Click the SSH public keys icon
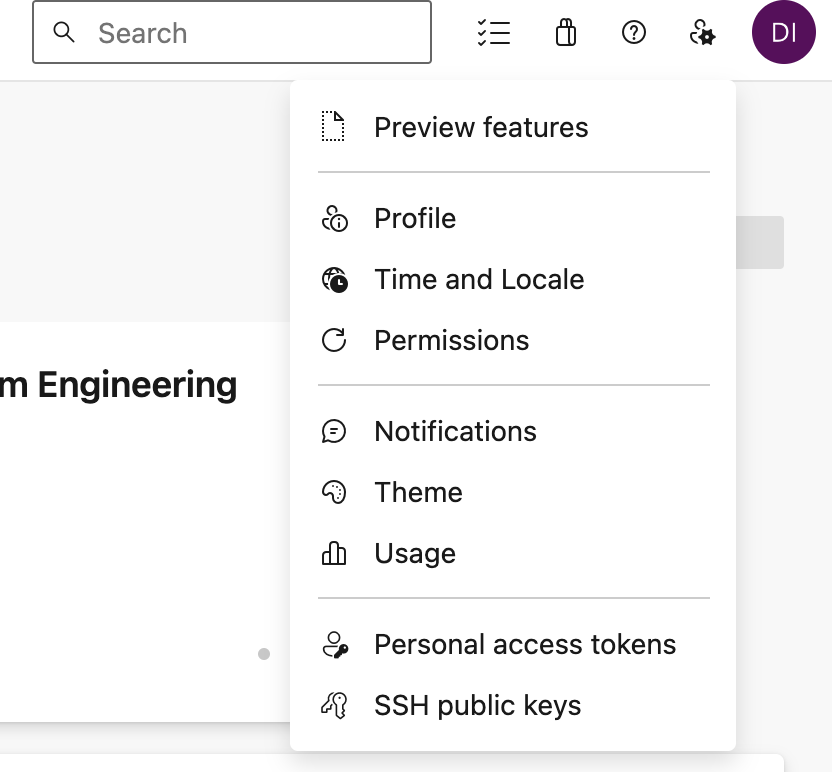Viewport: 832px width, 772px height. coord(334,706)
